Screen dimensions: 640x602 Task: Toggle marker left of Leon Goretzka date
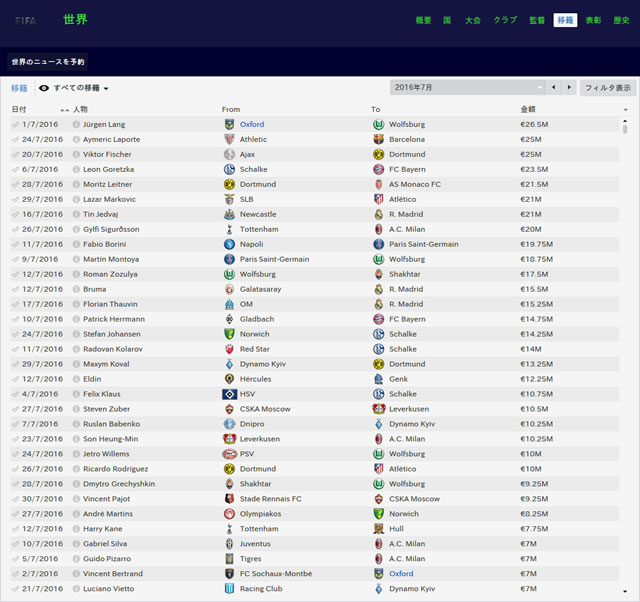[16, 169]
